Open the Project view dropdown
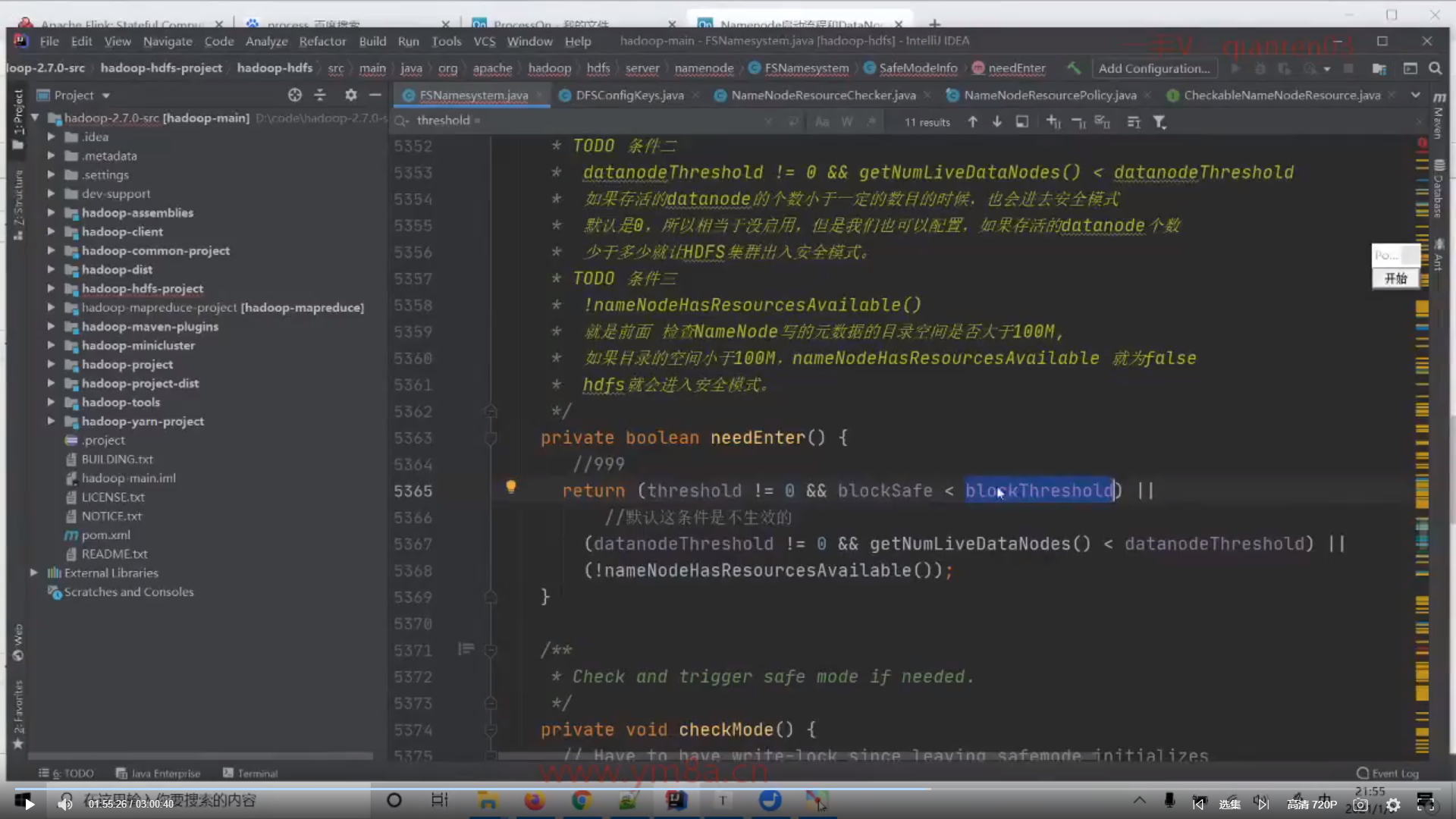 tap(105, 96)
